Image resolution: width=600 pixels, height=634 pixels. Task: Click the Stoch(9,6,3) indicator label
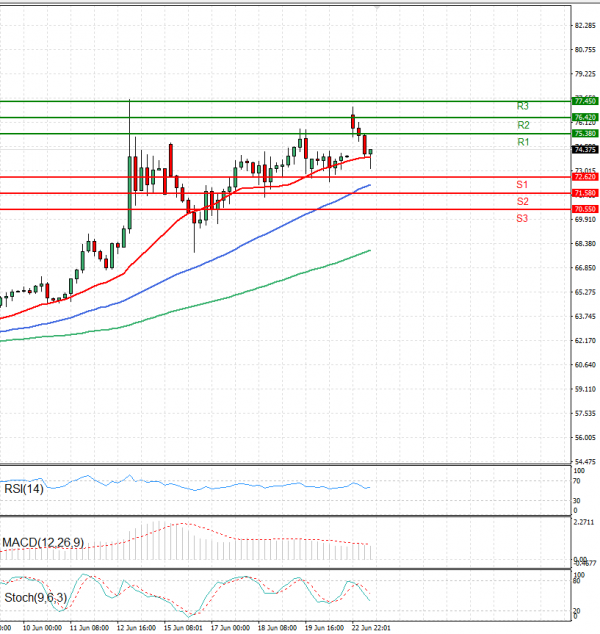[x=36, y=598]
